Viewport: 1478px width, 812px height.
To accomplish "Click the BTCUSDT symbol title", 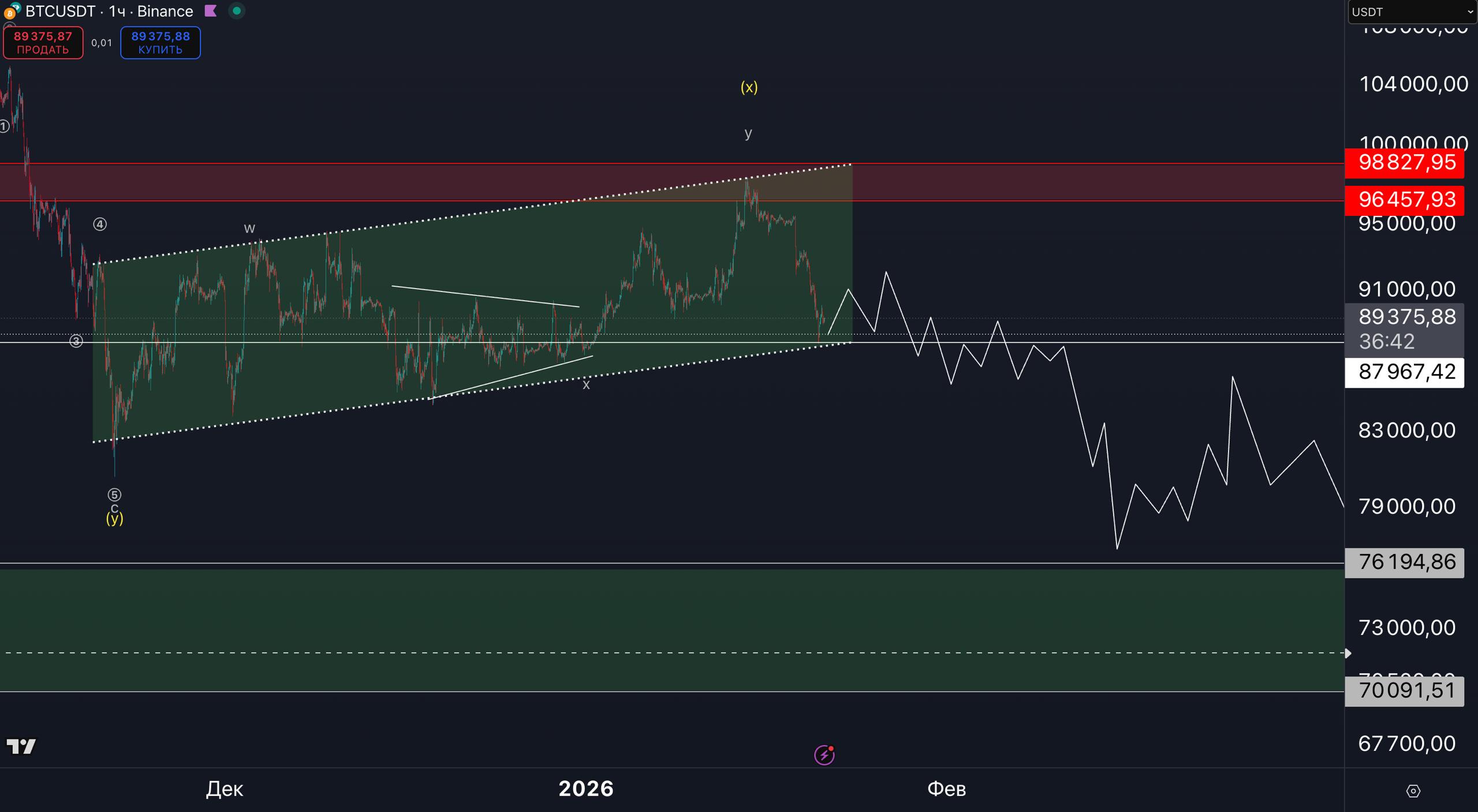I will [x=60, y=11].
